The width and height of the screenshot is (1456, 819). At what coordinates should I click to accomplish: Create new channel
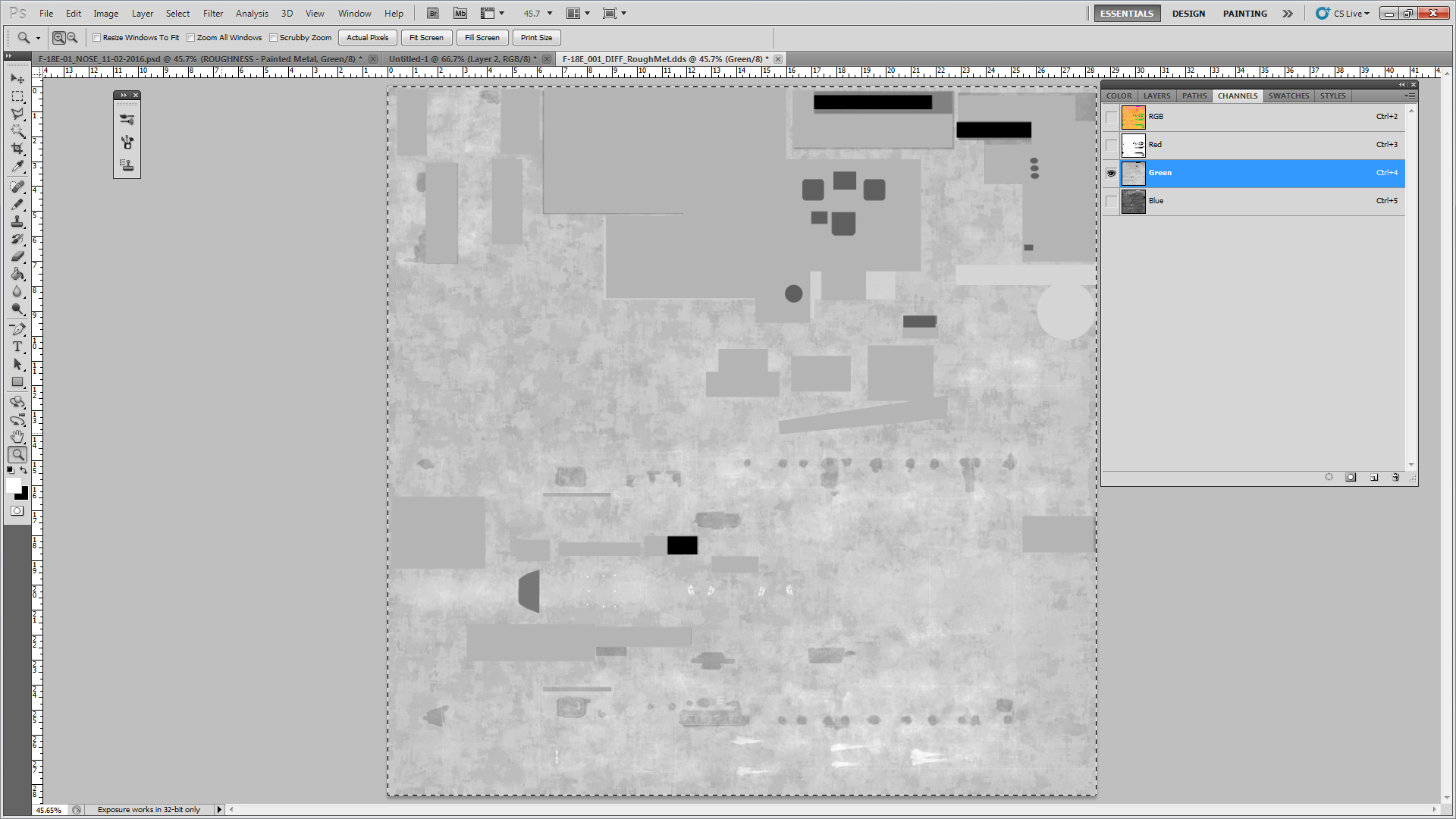(x=1373, y=477)
